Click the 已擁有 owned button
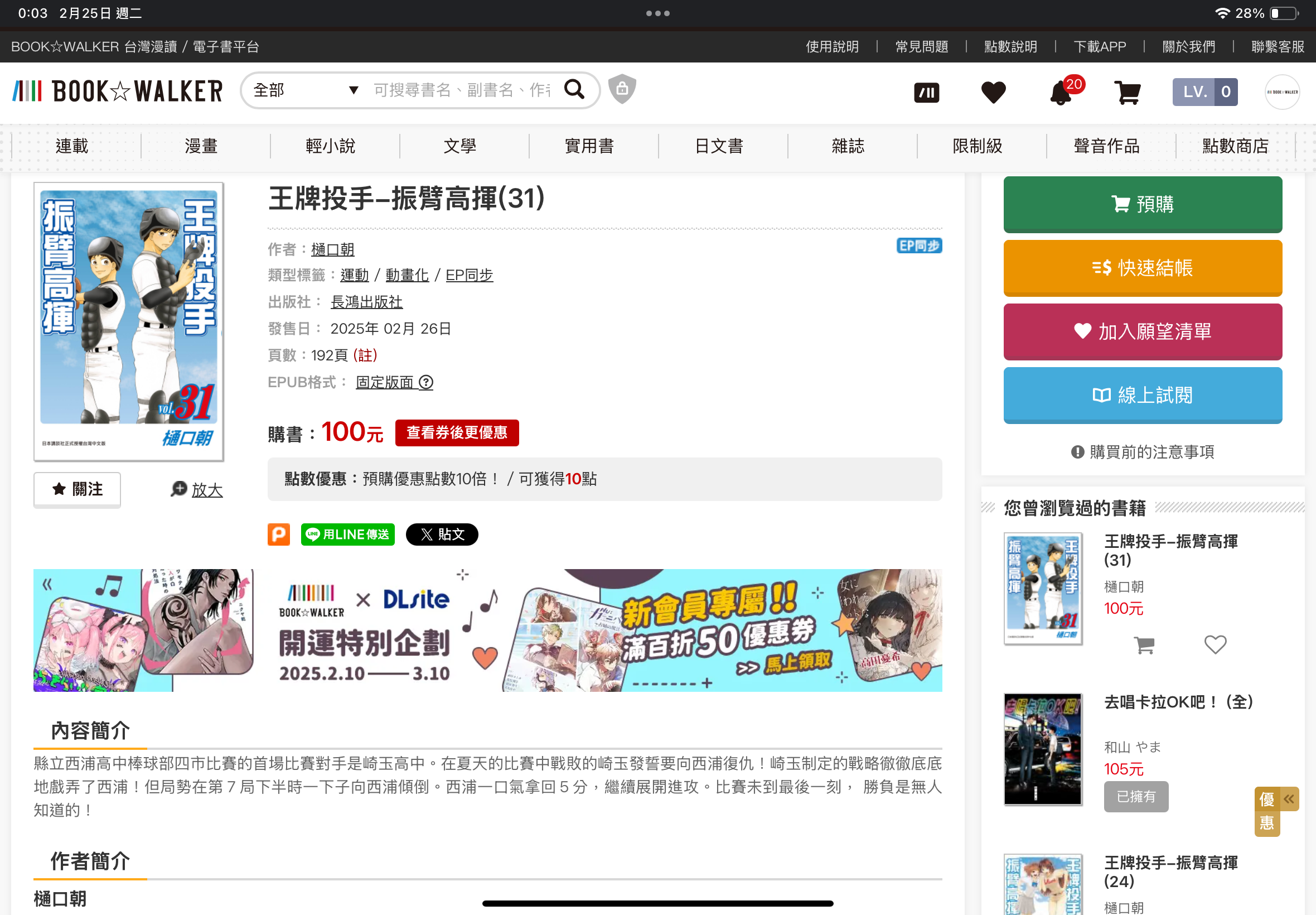 (x=1135, y=796)
